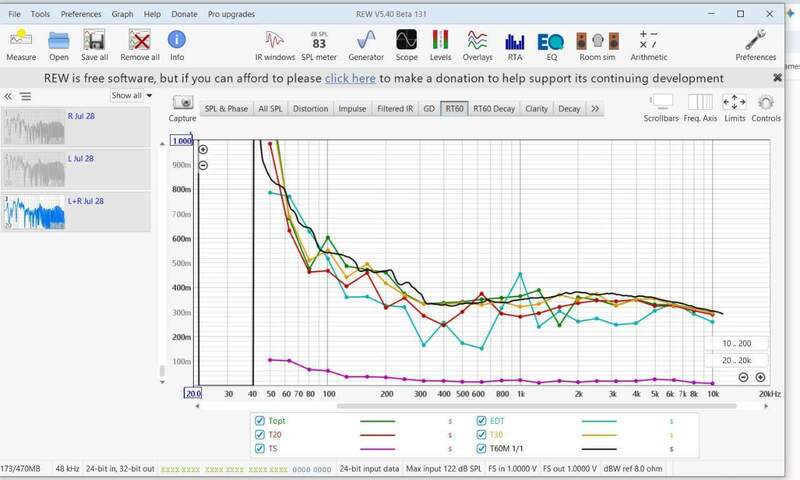Open the SPL meter tool
Image resolution: width=800 pixels, height=480 pixels.
pyautogui.click(x=319, y=45)
